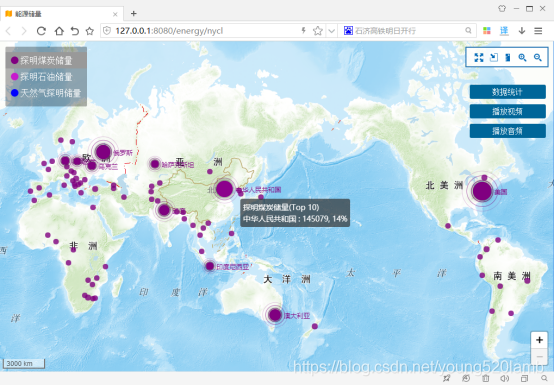The height and width of the screenshot is (386, 554).
Task: Click the full-extent arrows icon in map toolbar
Action: (479, 58)
